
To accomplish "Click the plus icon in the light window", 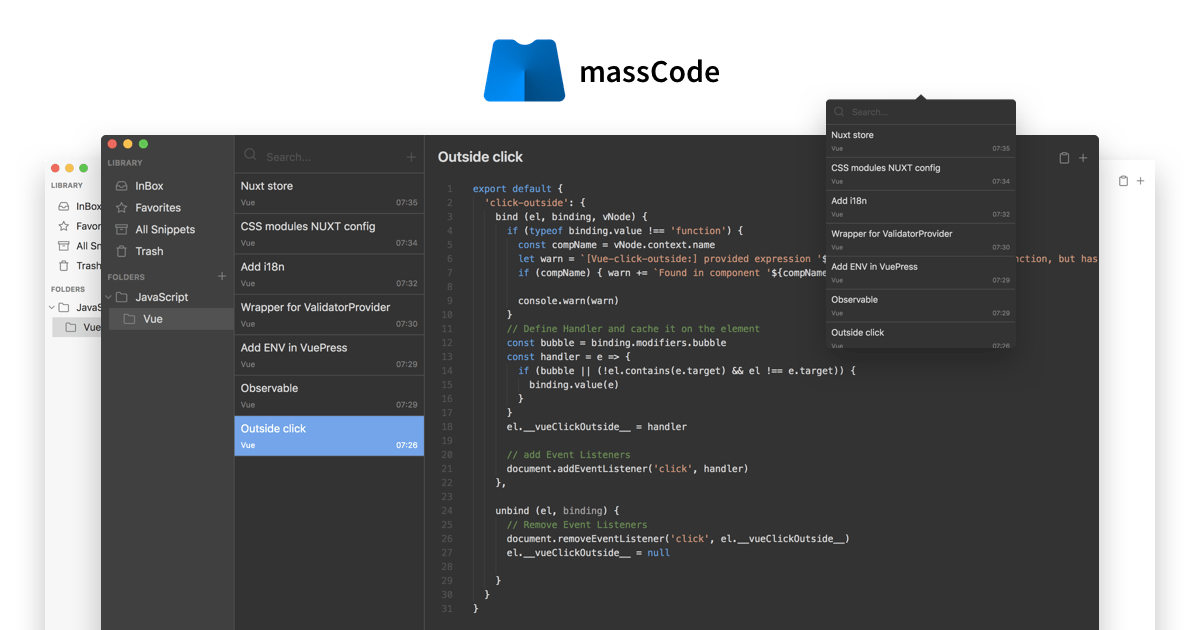I will click(1140, 181).
